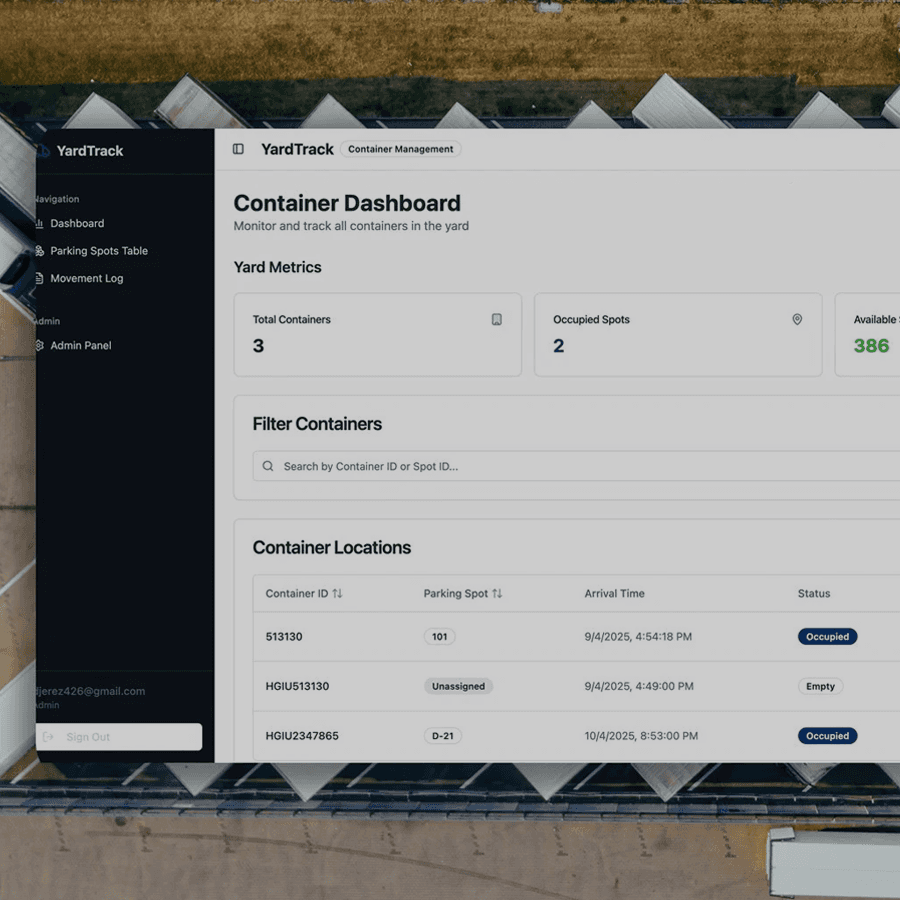The width and height of the screenshot is (900, 900).
Task: Click the Admin Panel gear icon
Action: [x=40, y=346]
